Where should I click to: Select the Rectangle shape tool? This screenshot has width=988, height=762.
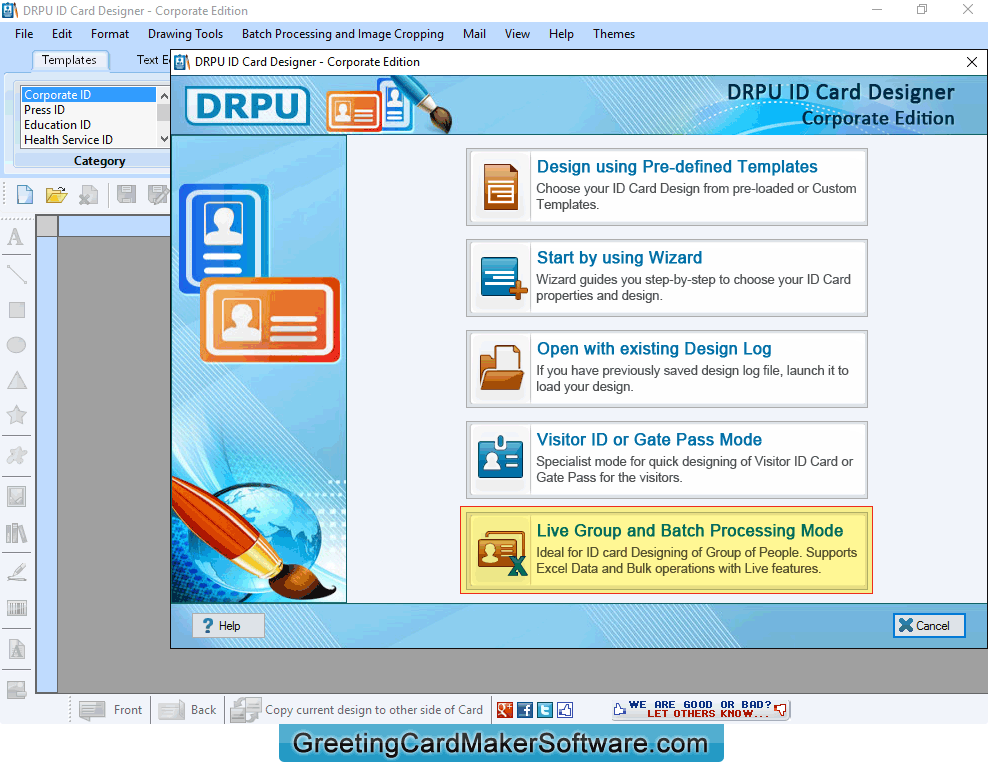[16, 310]
